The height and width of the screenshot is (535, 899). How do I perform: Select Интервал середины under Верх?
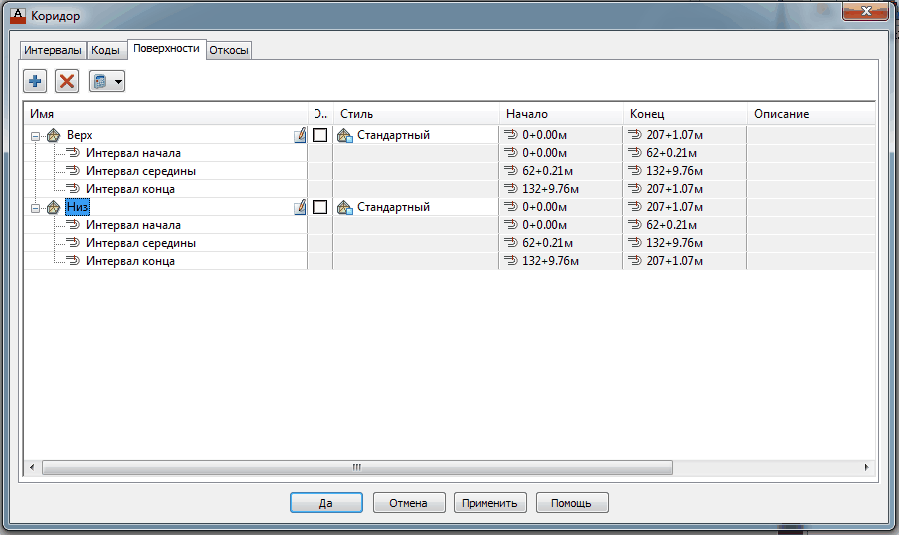point(140,171)
